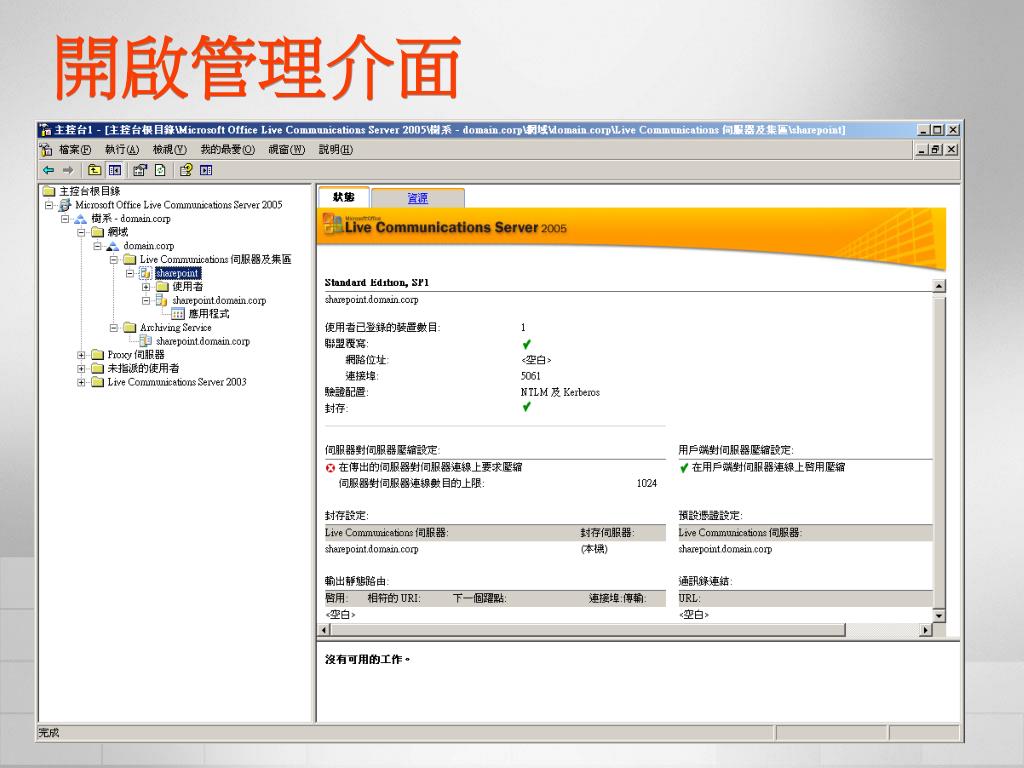1024x768 pixels.
Task: Click the console system icon in the menu bar
Action: pos(46,150)
